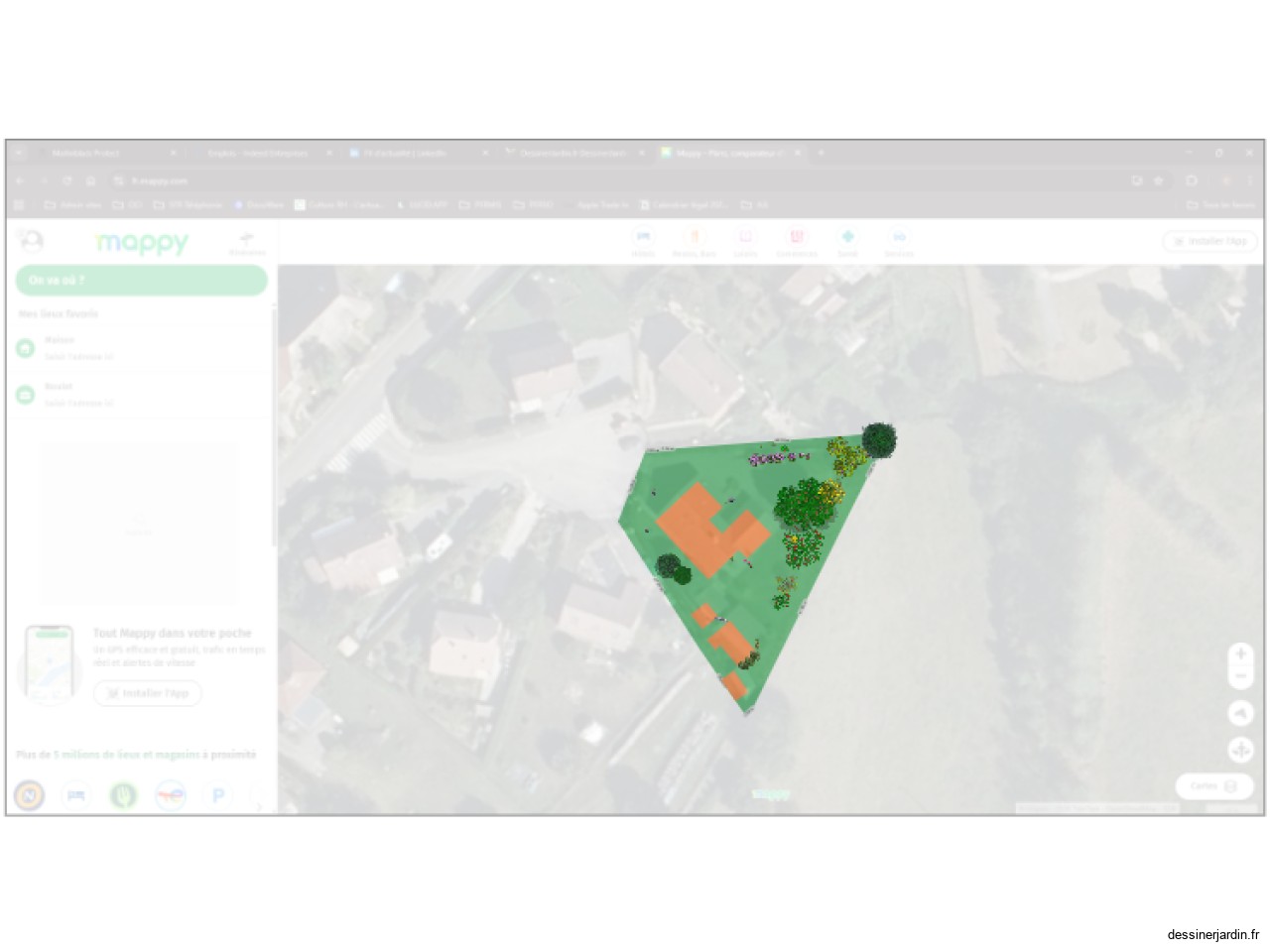Switch to the Dessinerjardin browser tab
1270x952 pixels.
(571, 154)
